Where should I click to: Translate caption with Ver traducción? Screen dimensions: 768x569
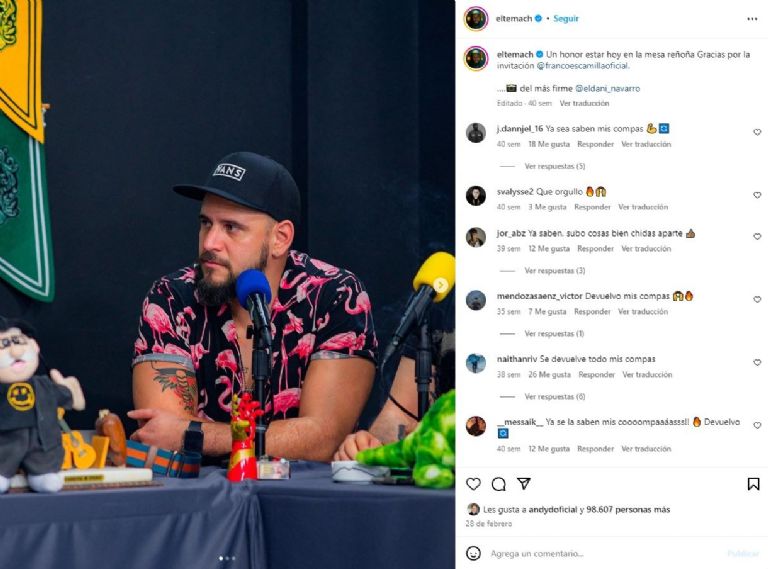(x=584, y=103)
